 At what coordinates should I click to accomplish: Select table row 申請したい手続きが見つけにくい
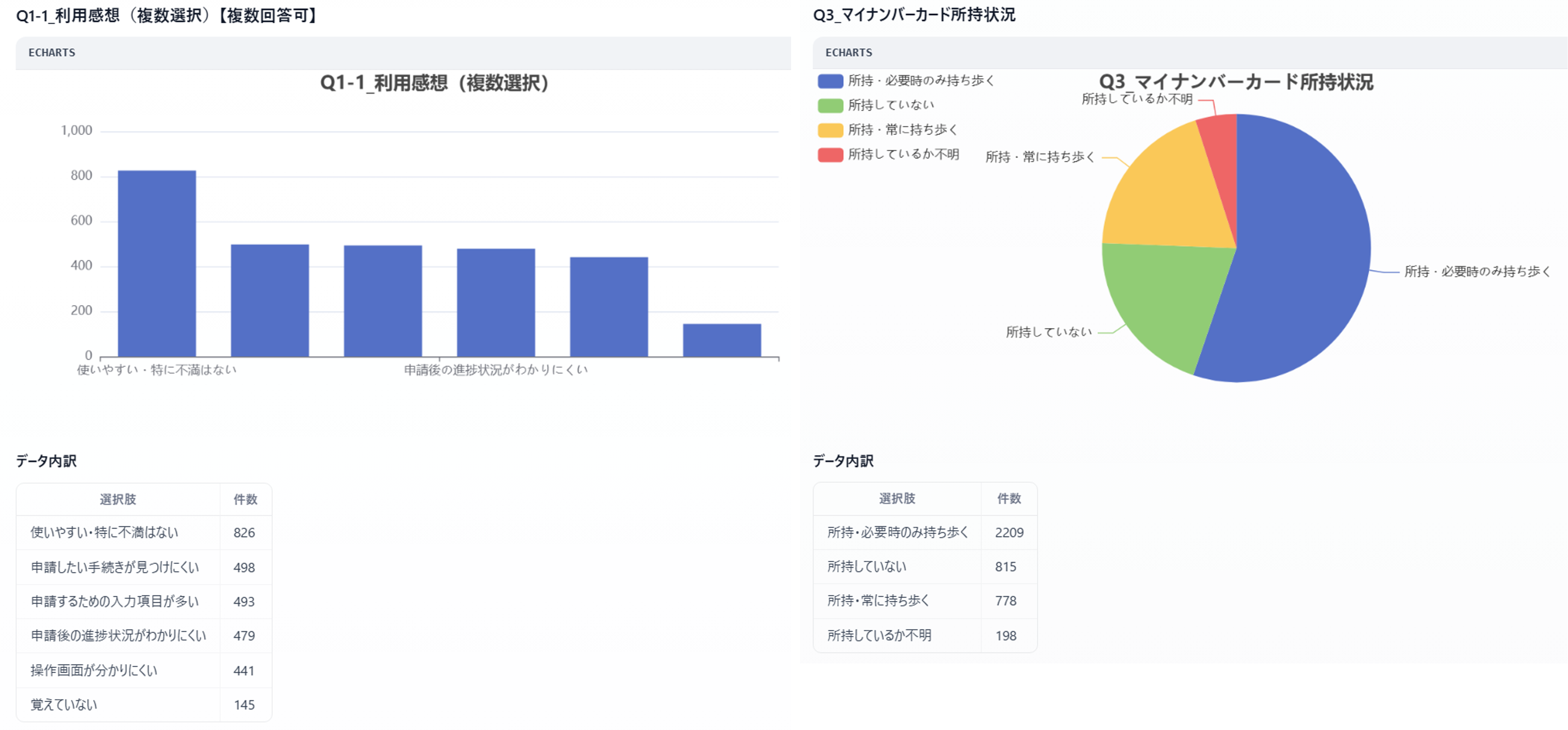[144, 567]
